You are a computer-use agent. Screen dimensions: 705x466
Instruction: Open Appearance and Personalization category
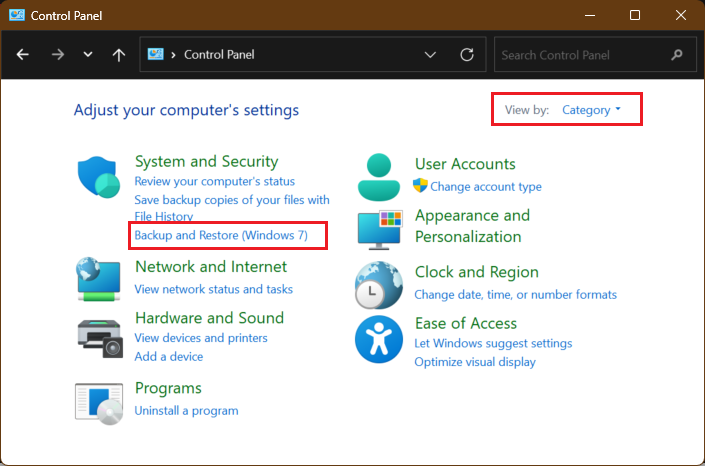click(x=472, y=226)
